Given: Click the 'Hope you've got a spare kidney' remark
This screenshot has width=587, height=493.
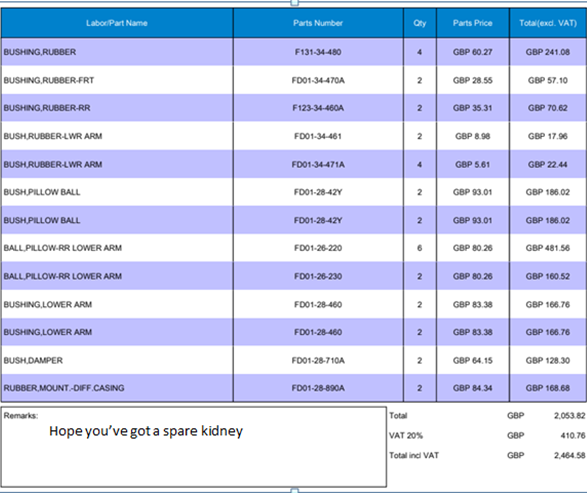Looking at the screenshot, I should (146, 431).
